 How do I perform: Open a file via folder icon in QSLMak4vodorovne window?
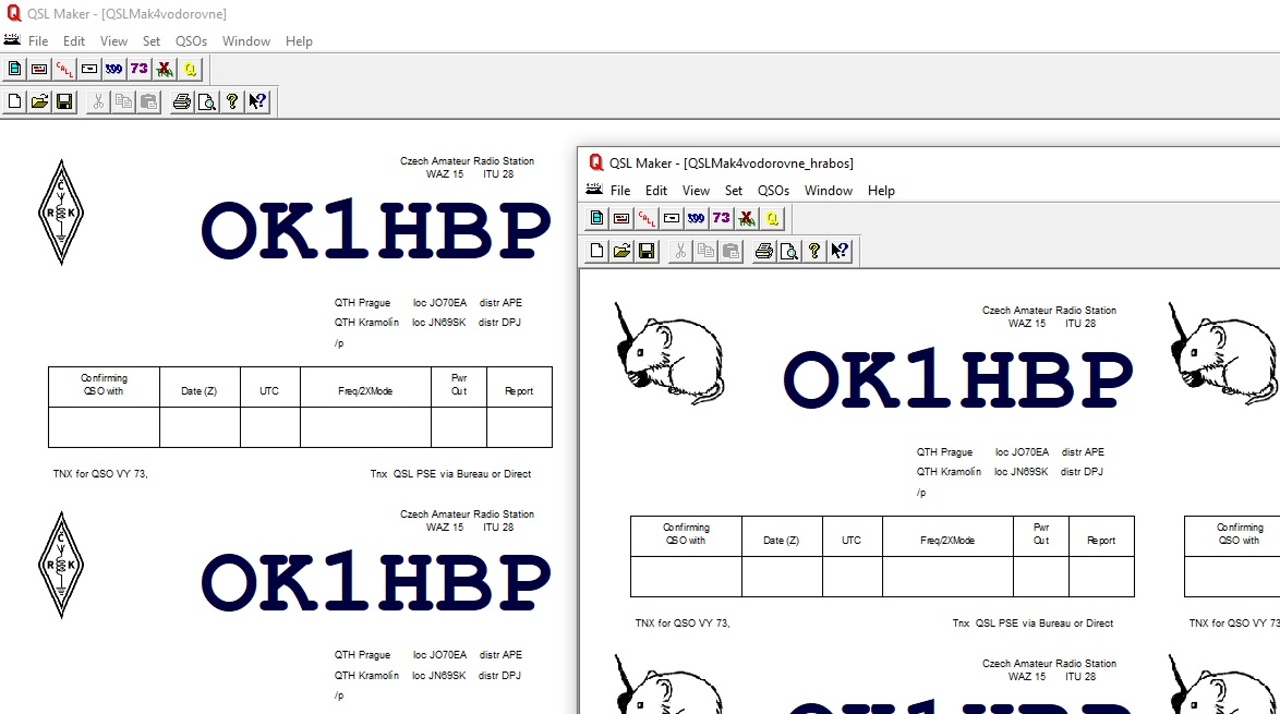tap(39, 101)
